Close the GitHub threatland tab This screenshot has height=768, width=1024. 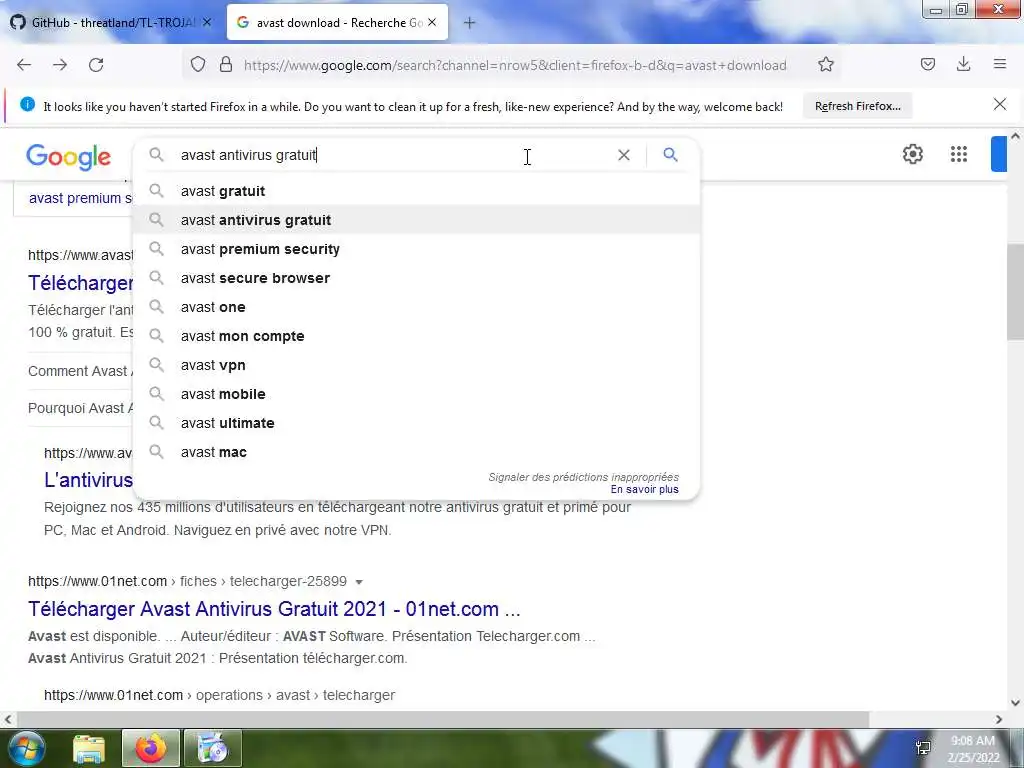point(207,22)
